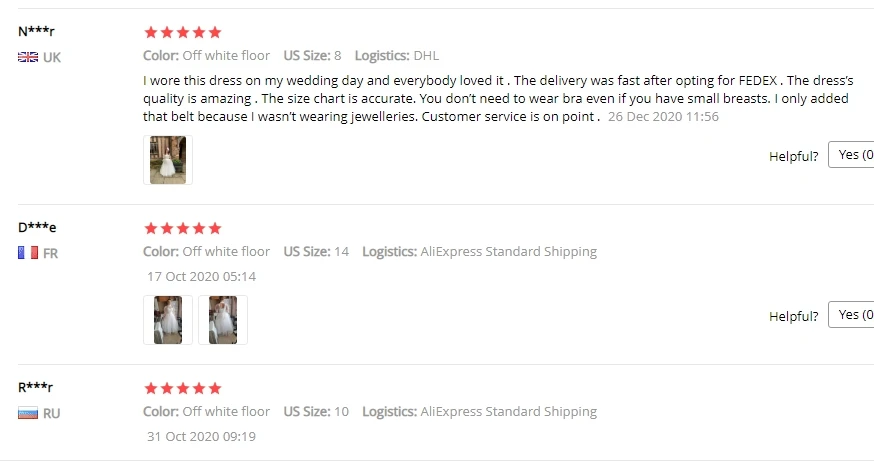Mark N***r's review as helpful with Yes

(852, 155)
